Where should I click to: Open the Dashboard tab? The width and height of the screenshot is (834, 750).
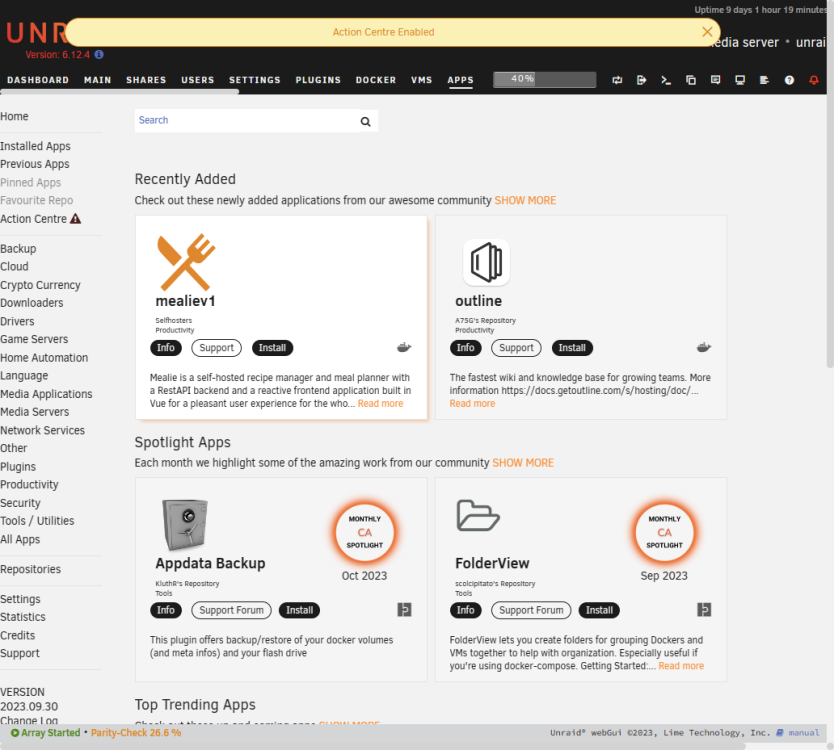tap(38, 80)
